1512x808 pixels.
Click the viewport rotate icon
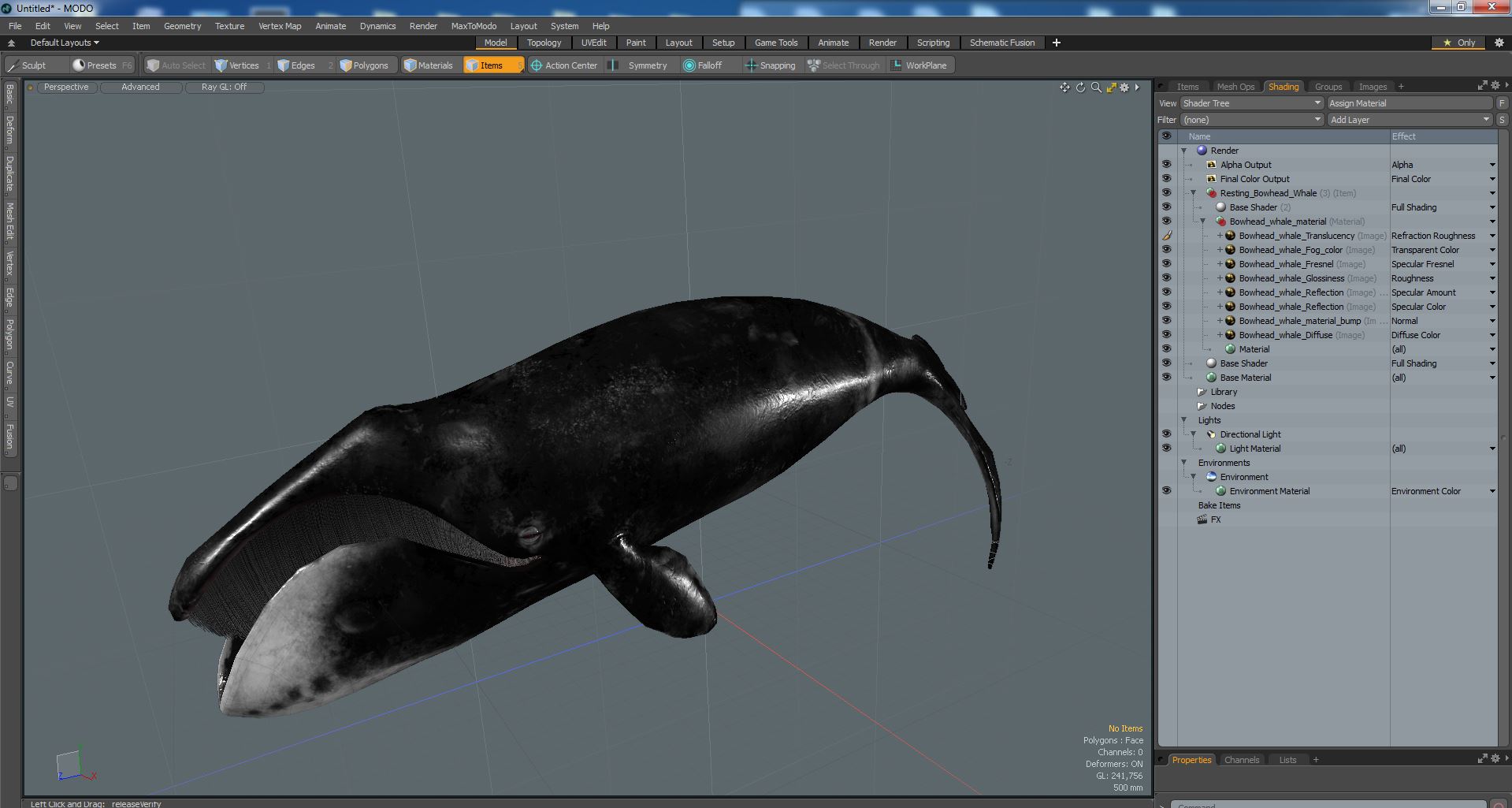click(1080, 88)
